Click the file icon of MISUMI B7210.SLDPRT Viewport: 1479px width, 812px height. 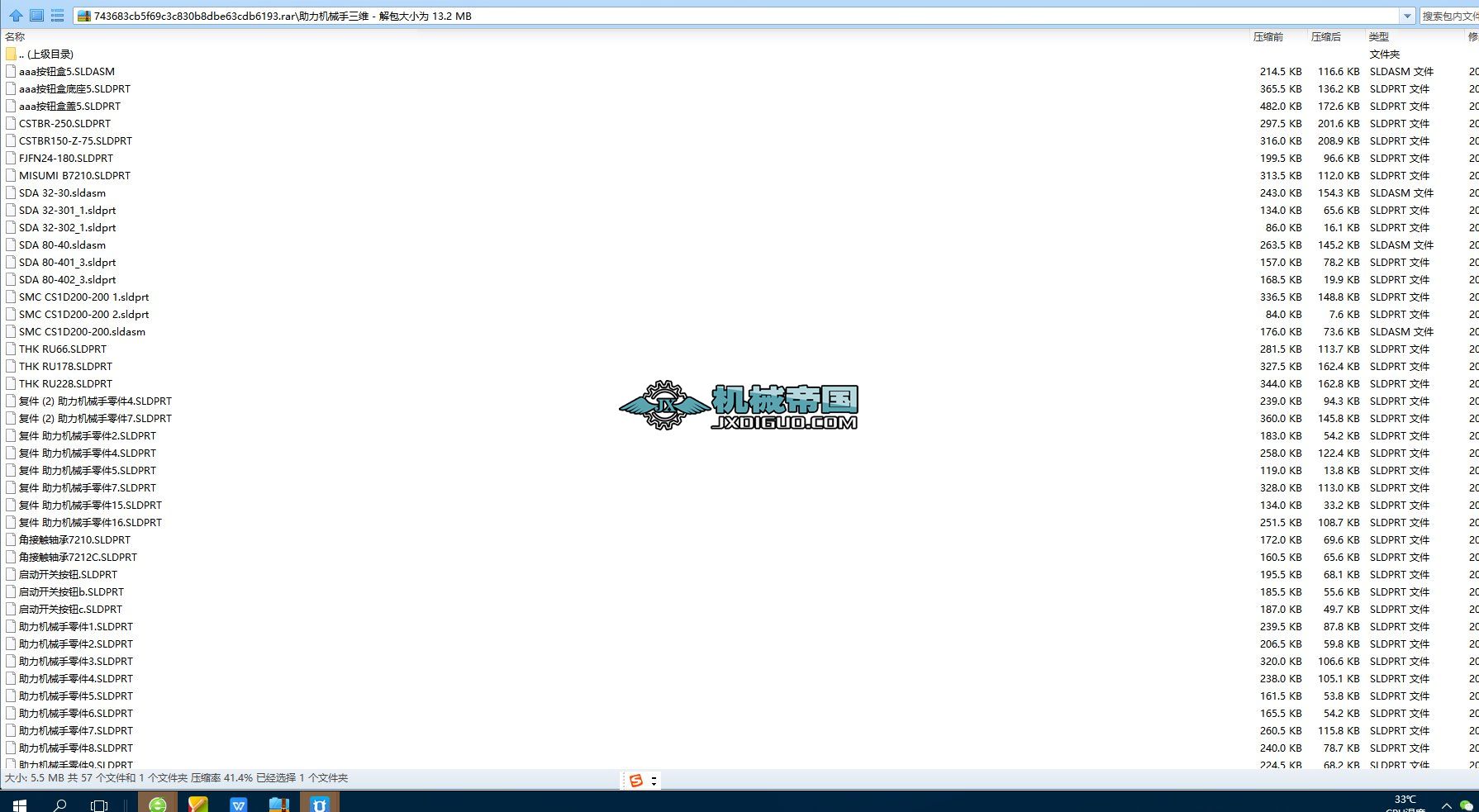coord(11,175)
